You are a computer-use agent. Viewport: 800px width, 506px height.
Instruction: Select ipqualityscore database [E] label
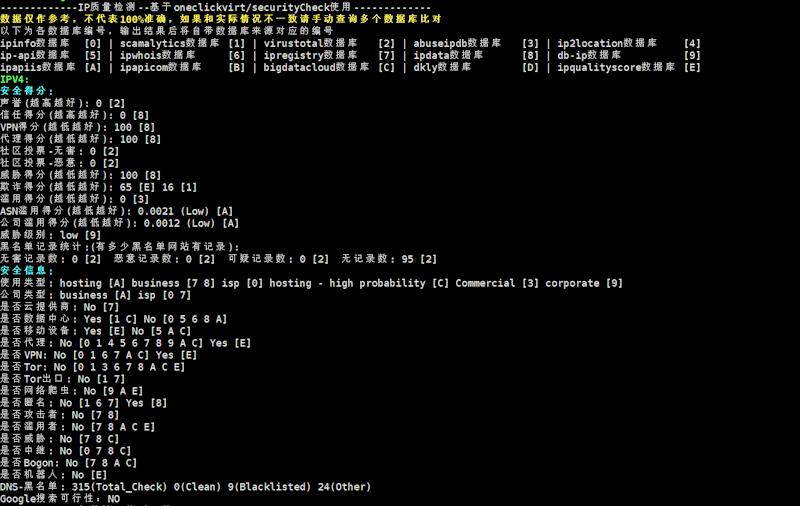[x=629, y=67]
